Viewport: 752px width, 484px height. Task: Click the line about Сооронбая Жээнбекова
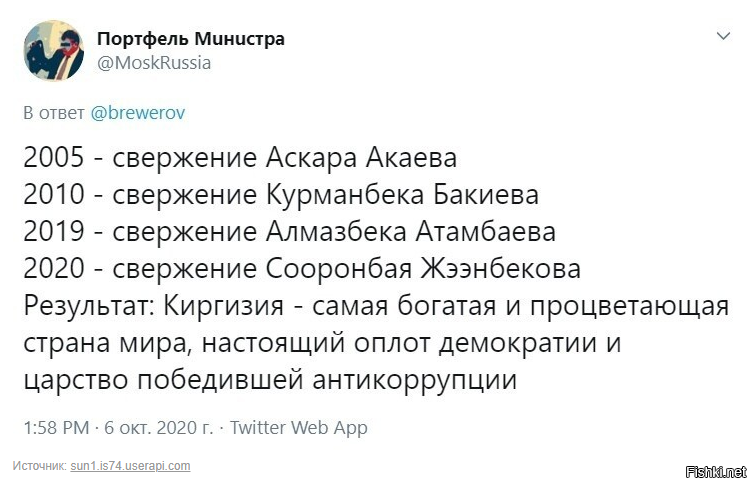302,268
